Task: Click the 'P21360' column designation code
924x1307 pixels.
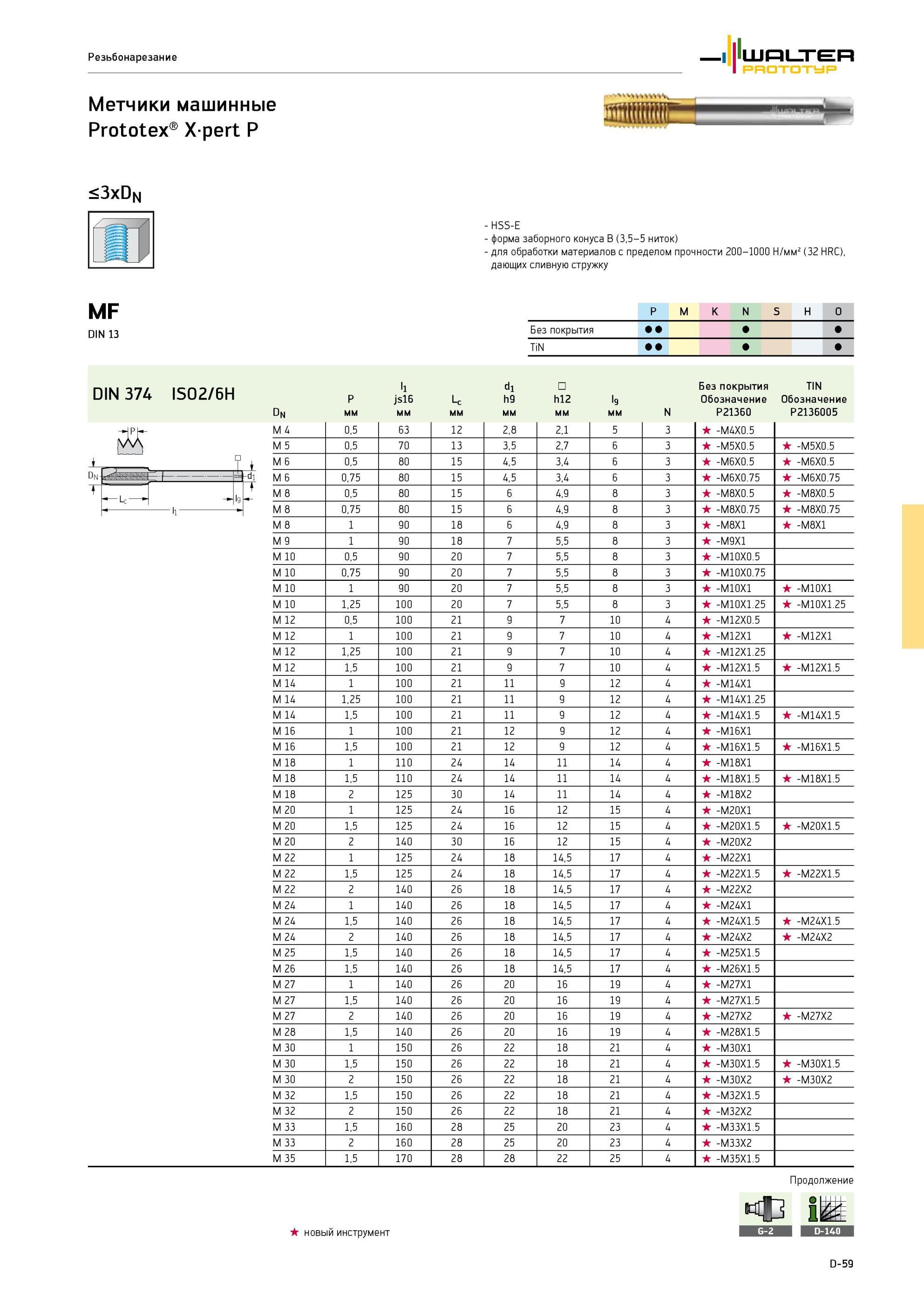Action: pyautogui.click(x=734, y=413)
